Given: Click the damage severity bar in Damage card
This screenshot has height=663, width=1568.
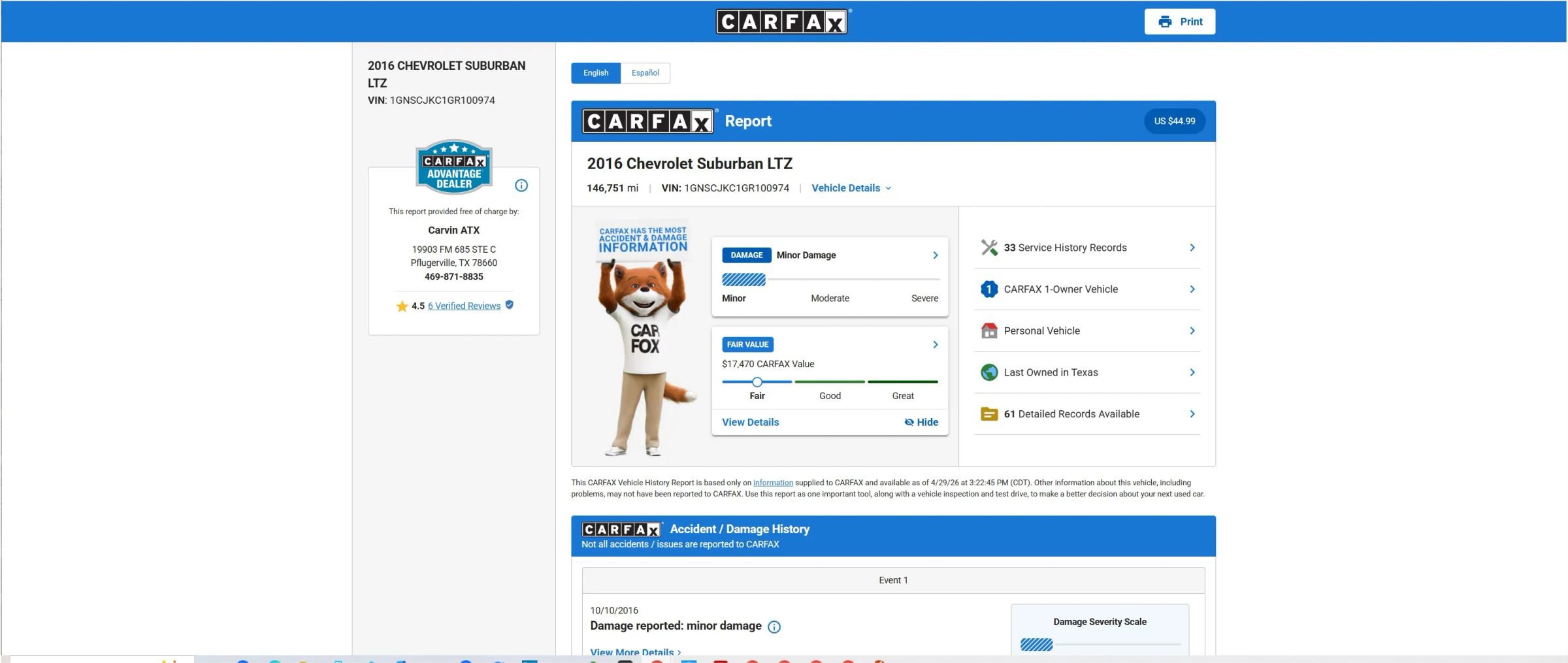Looking at the screenshot, I should 831,280.
